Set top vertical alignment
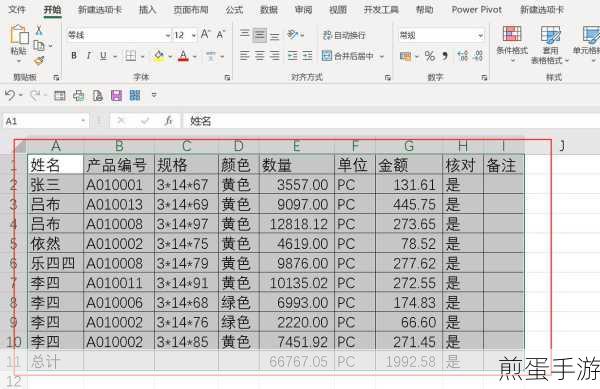The image size is (600, 389). [245, 34]
